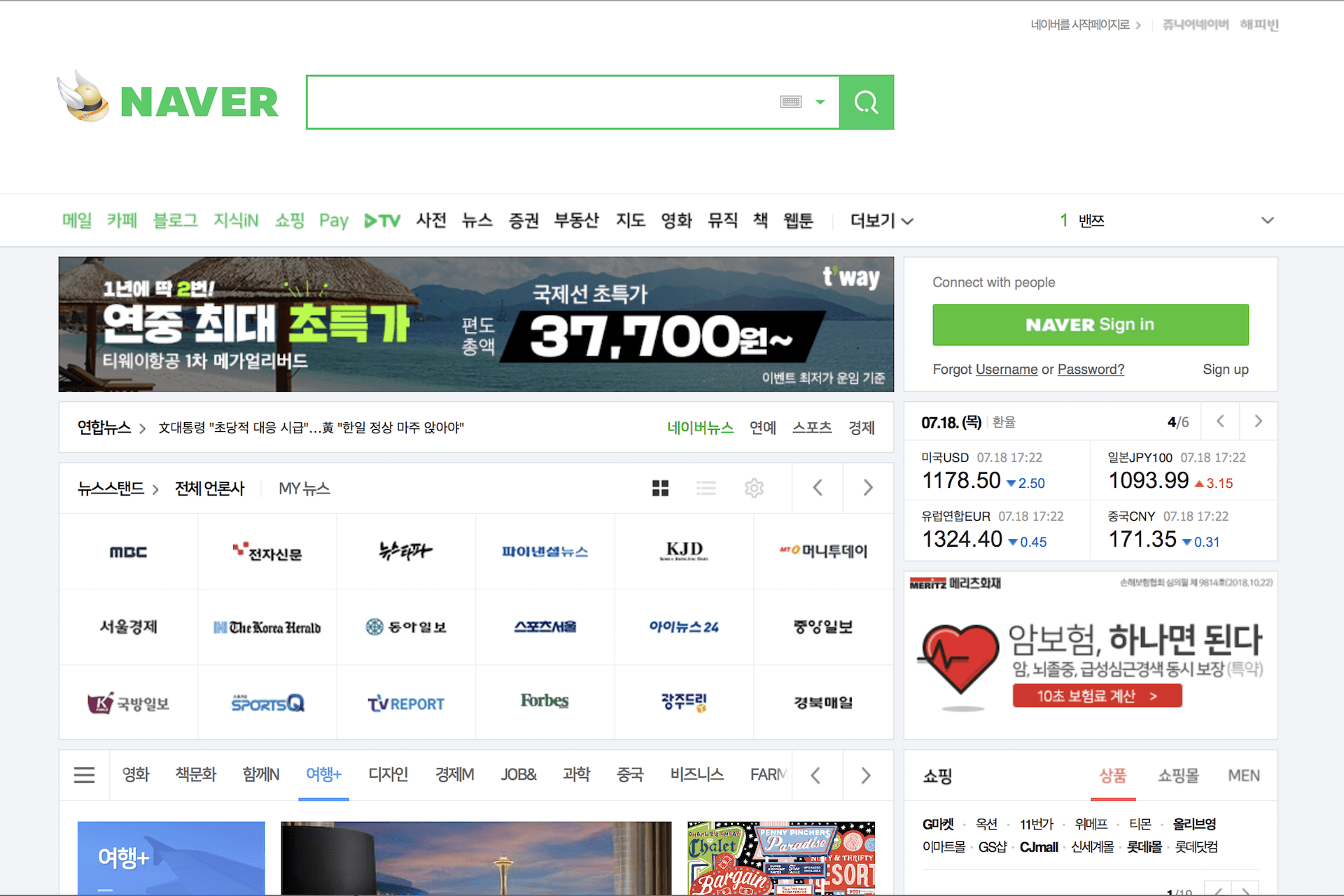Open 증권 in the navigation bar
Viewport: 1344px width, 896px height.
pyautogui.click(x=524, y=220)
